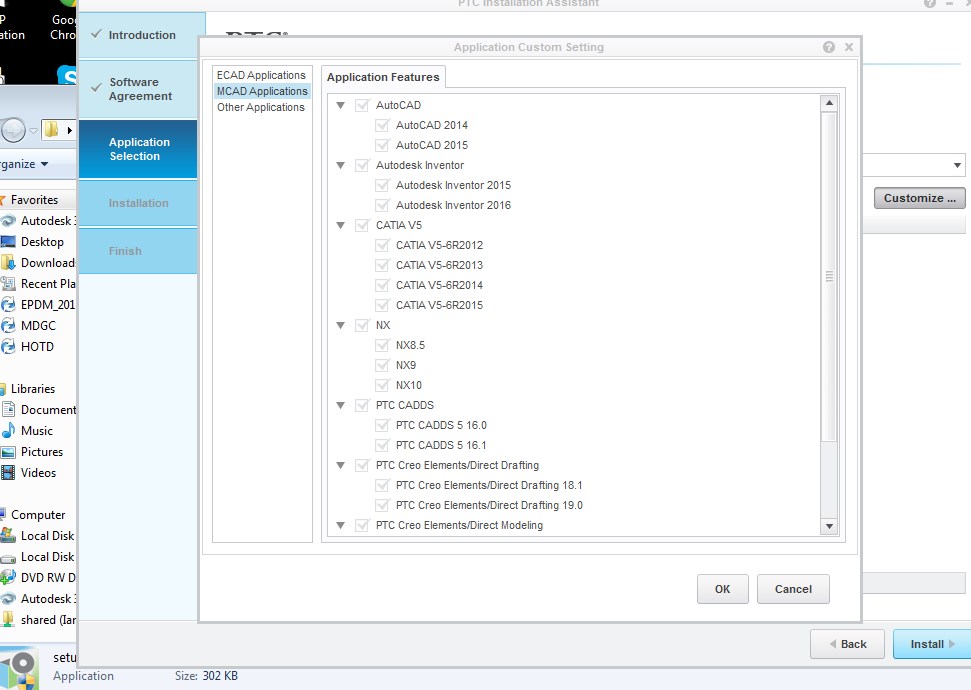Click the help icon in Application Custom Setting
Viewport: 971px width, 690px height.
[x=829, y=47]
